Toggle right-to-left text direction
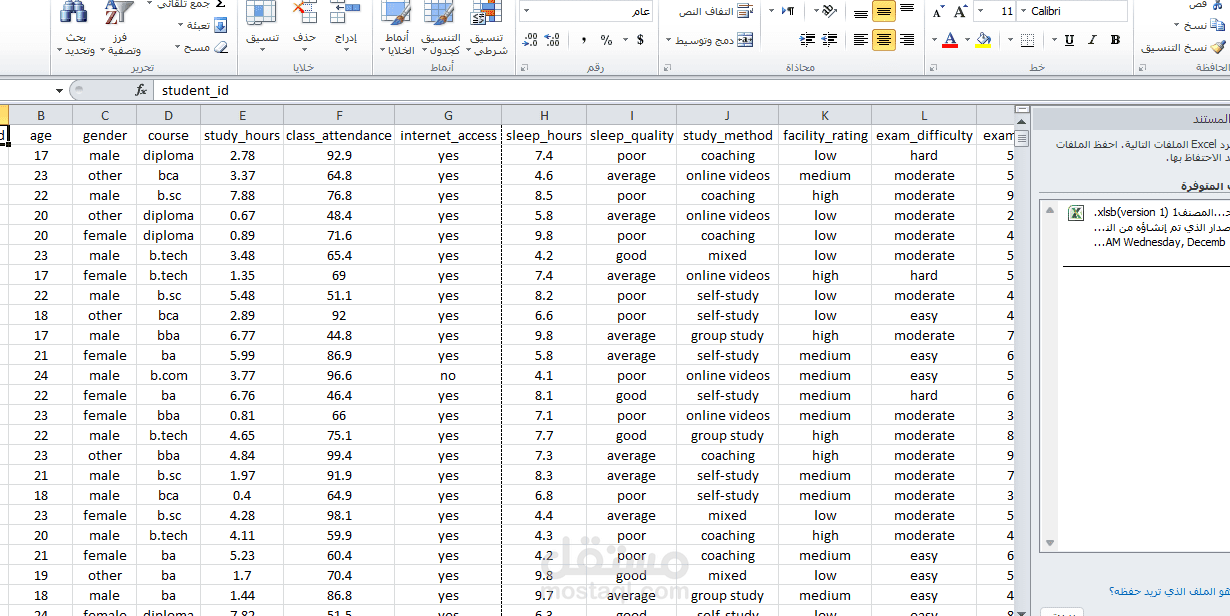 click(x=788, y=11)
